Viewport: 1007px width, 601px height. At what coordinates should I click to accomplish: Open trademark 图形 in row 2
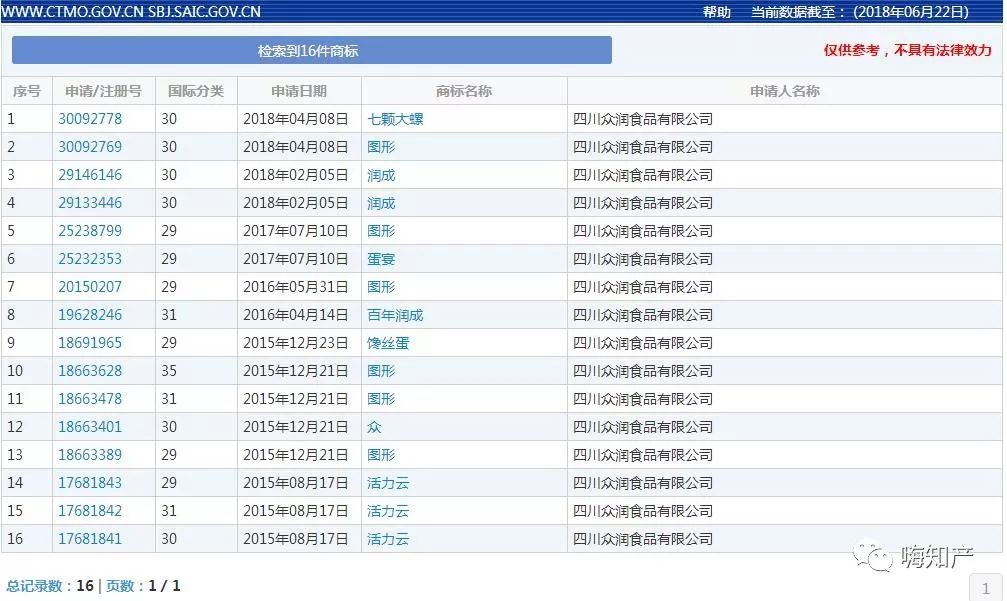381,147
